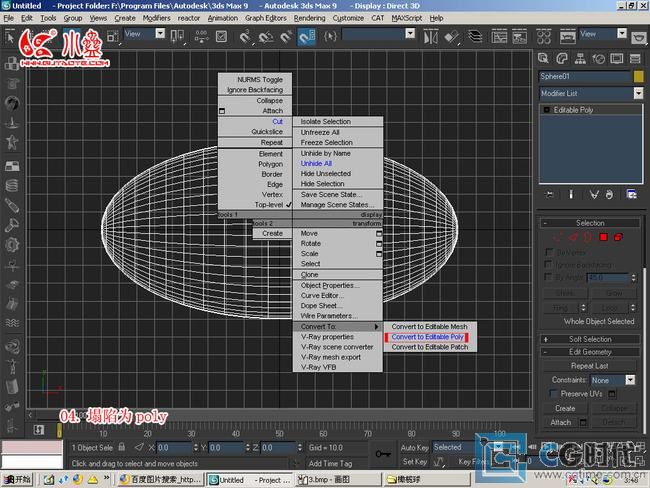Click the Select and Manipulate icon
This screenshot has width=650, height=488.
coord(201,37)
